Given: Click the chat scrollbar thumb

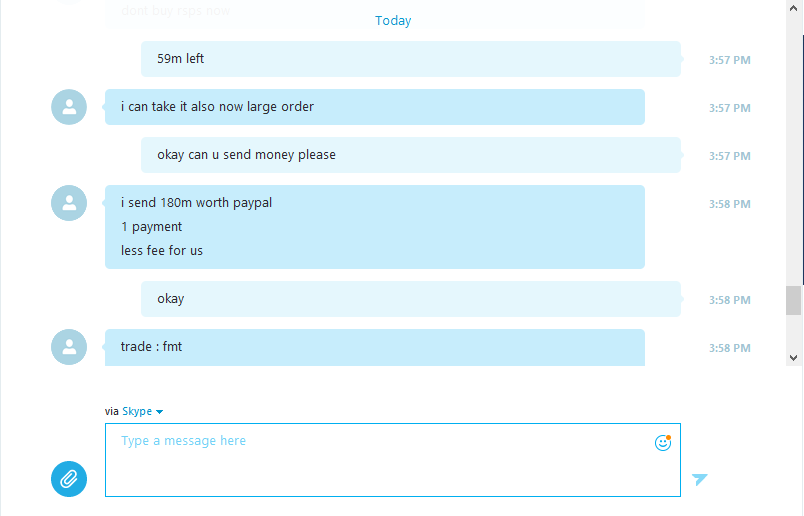Looking at the screenshot, I should 793,300.
